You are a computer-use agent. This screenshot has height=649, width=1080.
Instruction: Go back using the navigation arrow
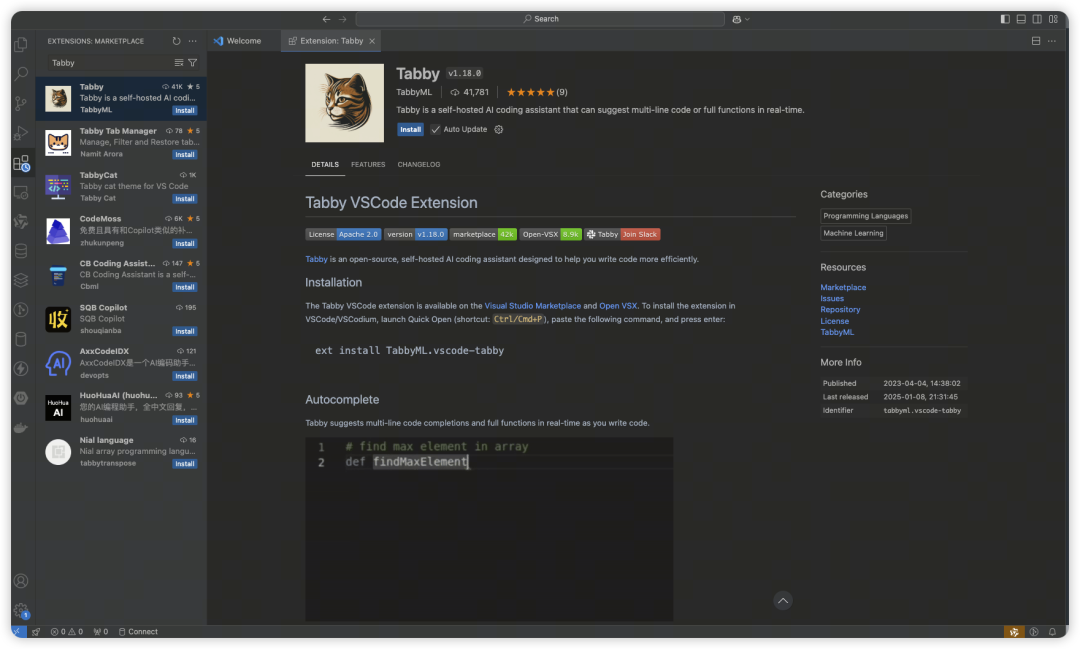tap(326, 19)
